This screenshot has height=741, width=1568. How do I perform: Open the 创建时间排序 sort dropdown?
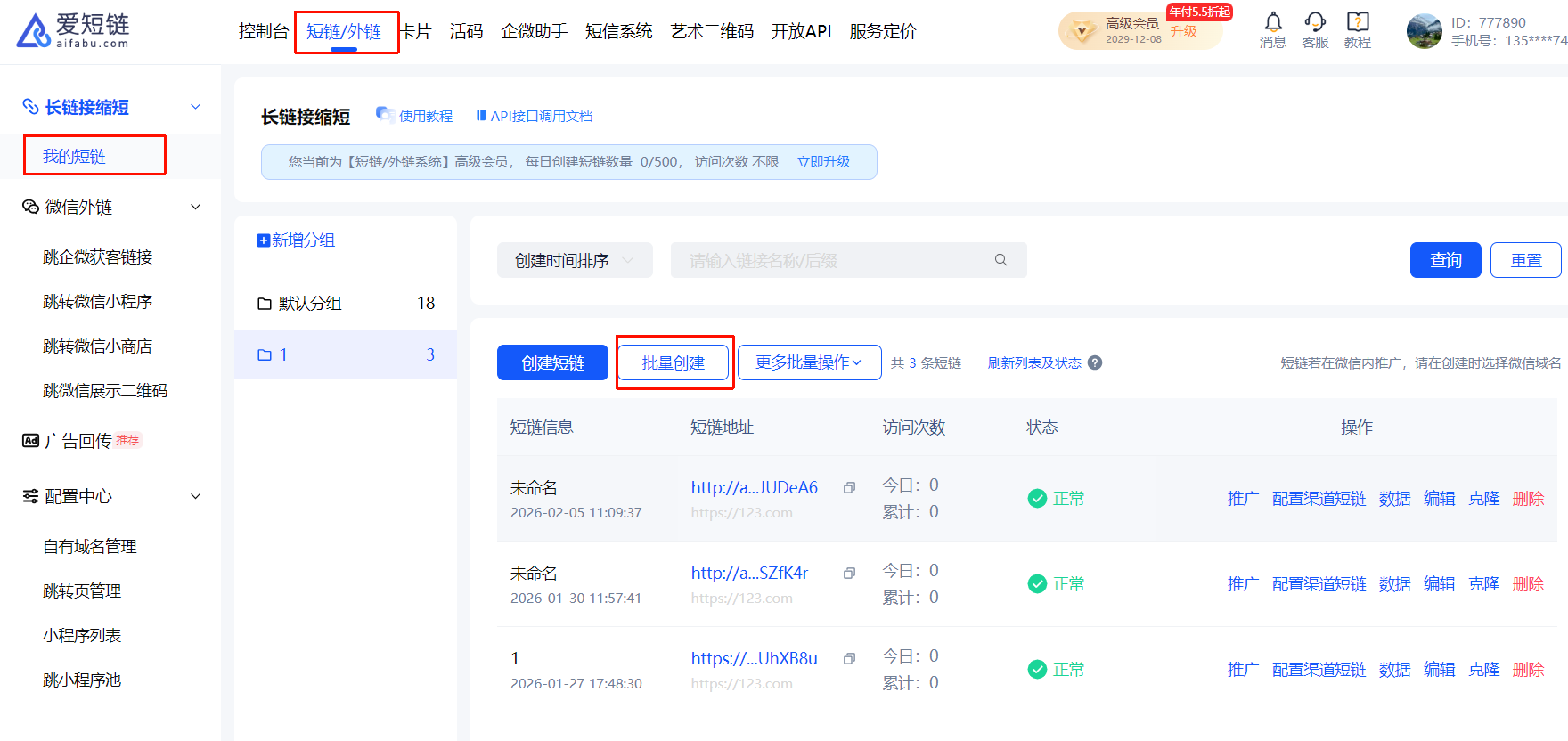point(575,260)
